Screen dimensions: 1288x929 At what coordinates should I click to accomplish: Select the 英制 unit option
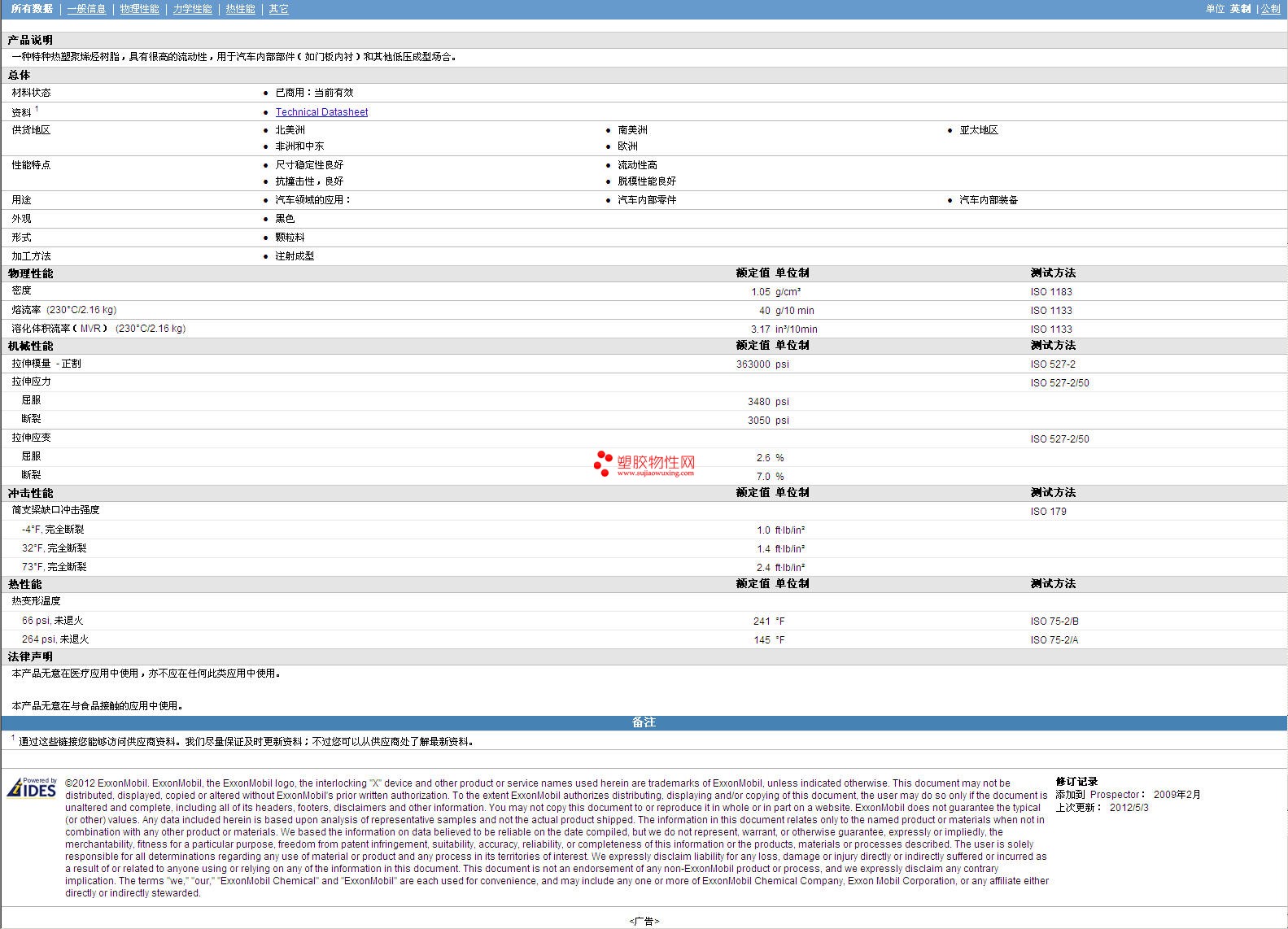pyautogui.click(x=1240, y=9)
